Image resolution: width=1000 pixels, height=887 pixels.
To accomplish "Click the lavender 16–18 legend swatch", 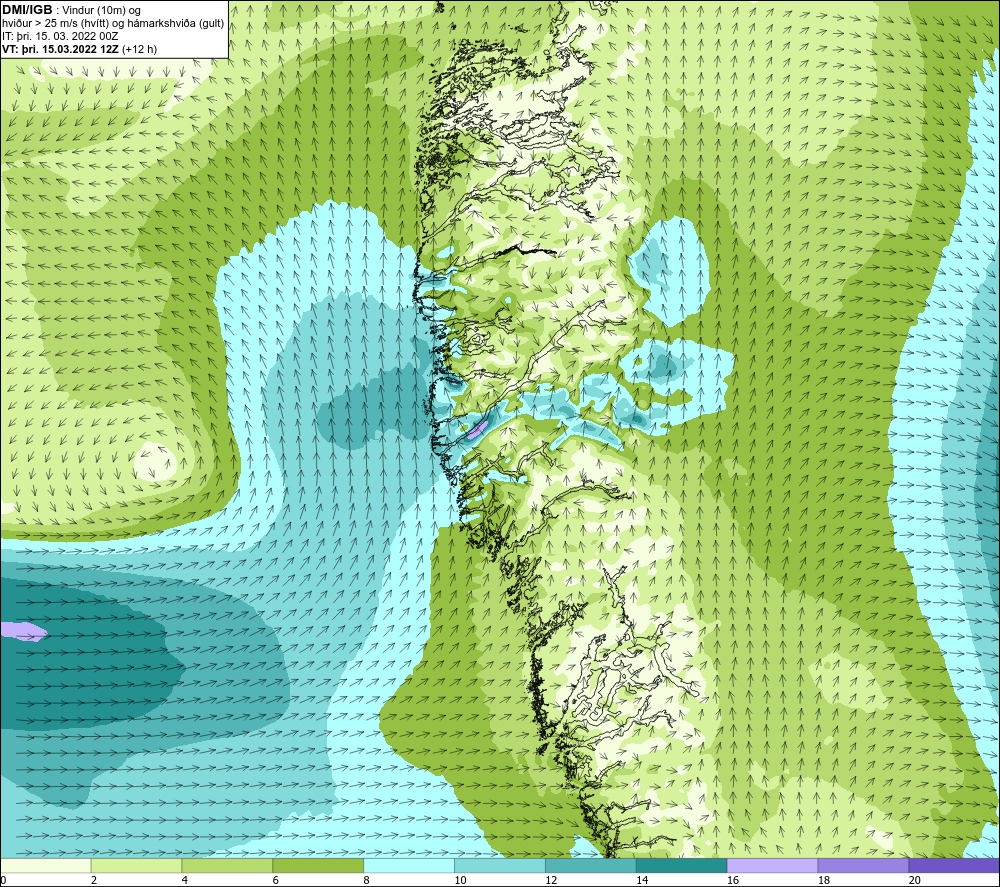I will pyautogui.click(x=772, y=865).
